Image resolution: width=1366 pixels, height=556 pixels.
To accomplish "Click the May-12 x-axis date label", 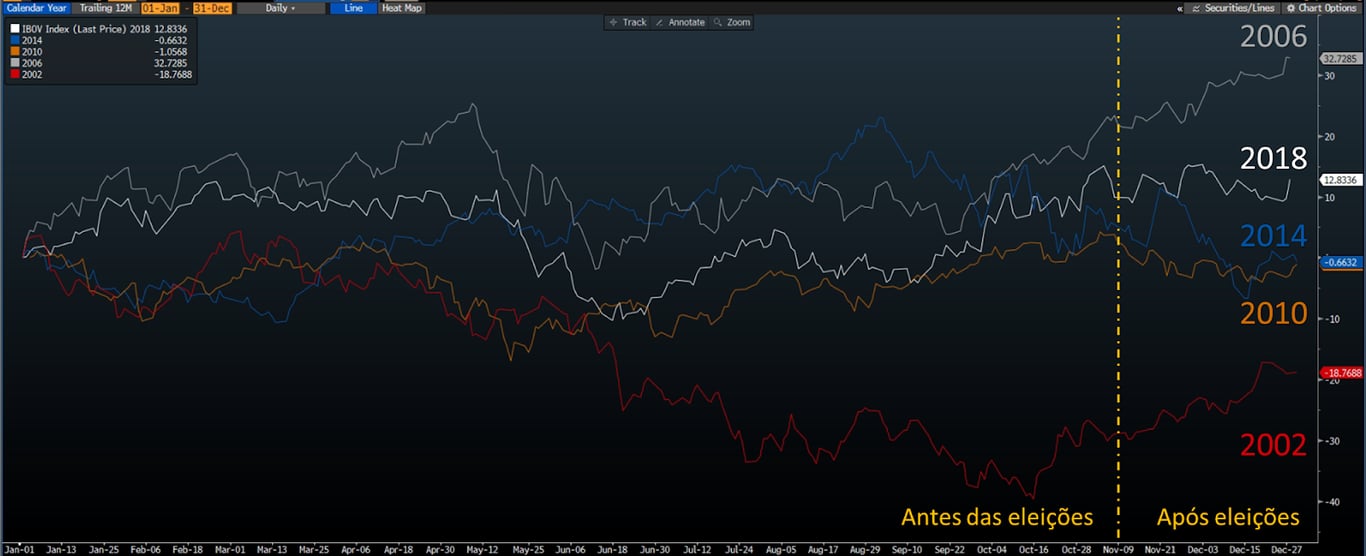I will pyautogui.click(x=483, y=549).
